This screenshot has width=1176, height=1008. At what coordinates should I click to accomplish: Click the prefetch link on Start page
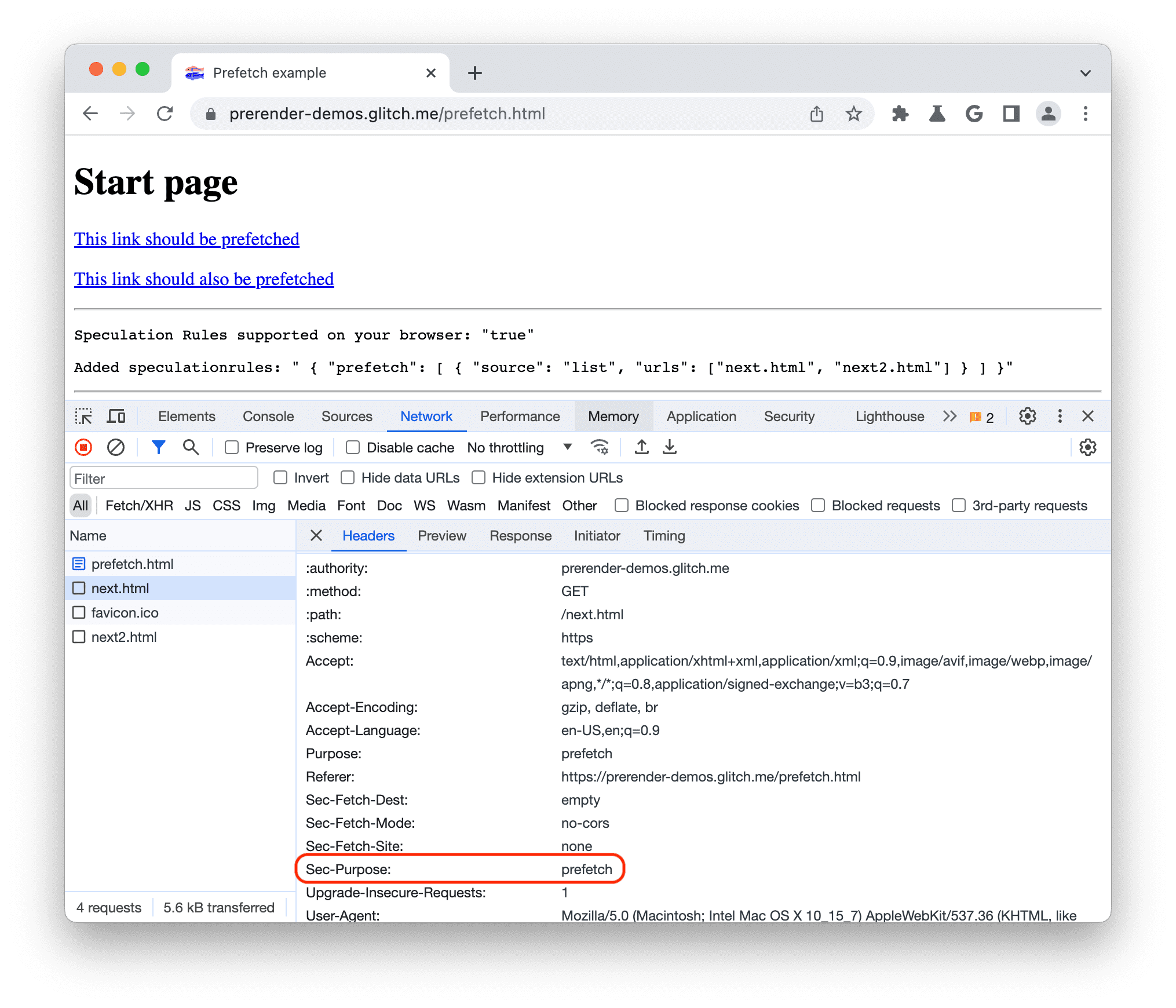pyautogui.click(x=185, y=238)
